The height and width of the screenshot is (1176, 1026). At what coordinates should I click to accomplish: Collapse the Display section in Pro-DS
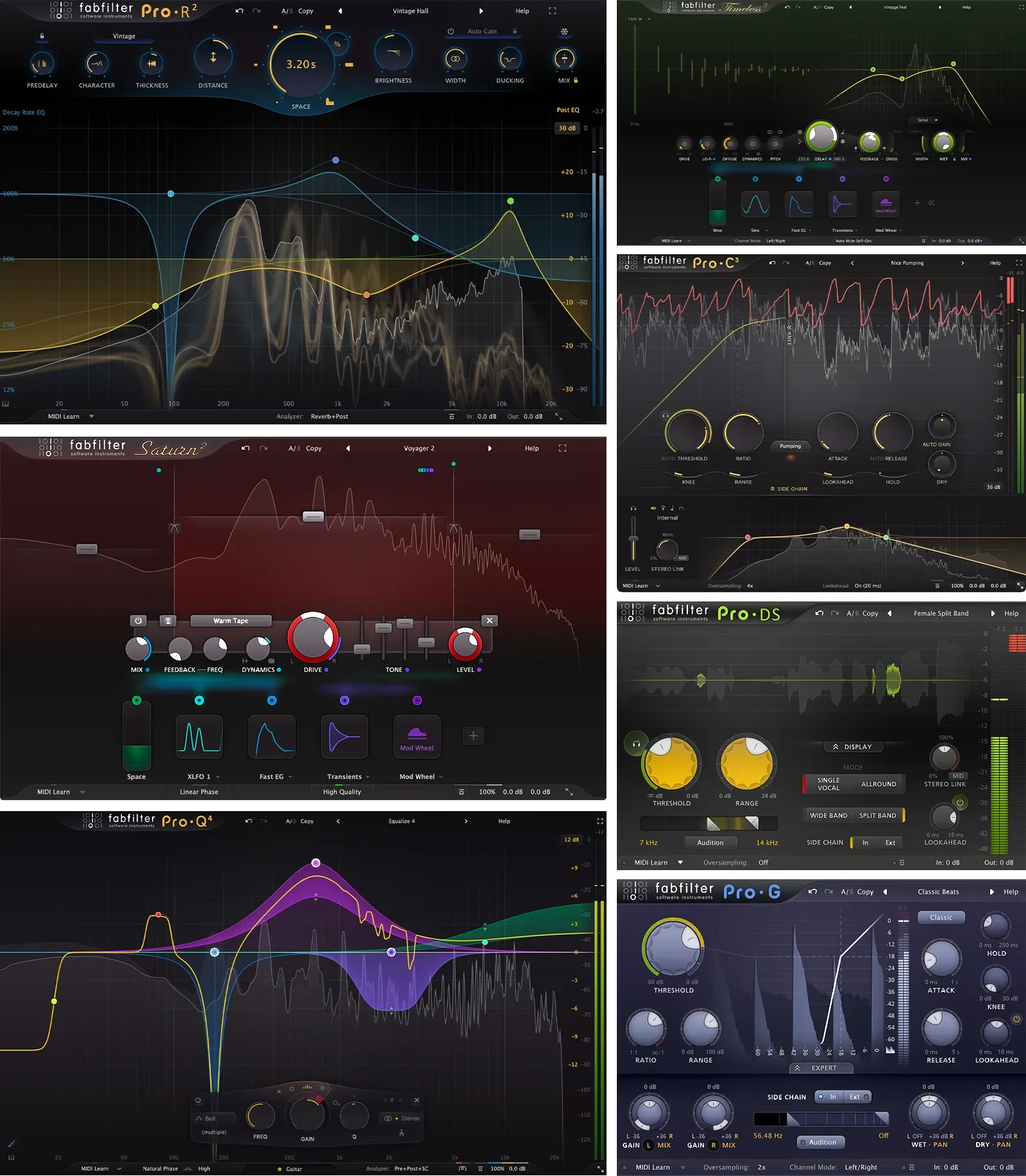pyautogui.click(x=852, y=747)
